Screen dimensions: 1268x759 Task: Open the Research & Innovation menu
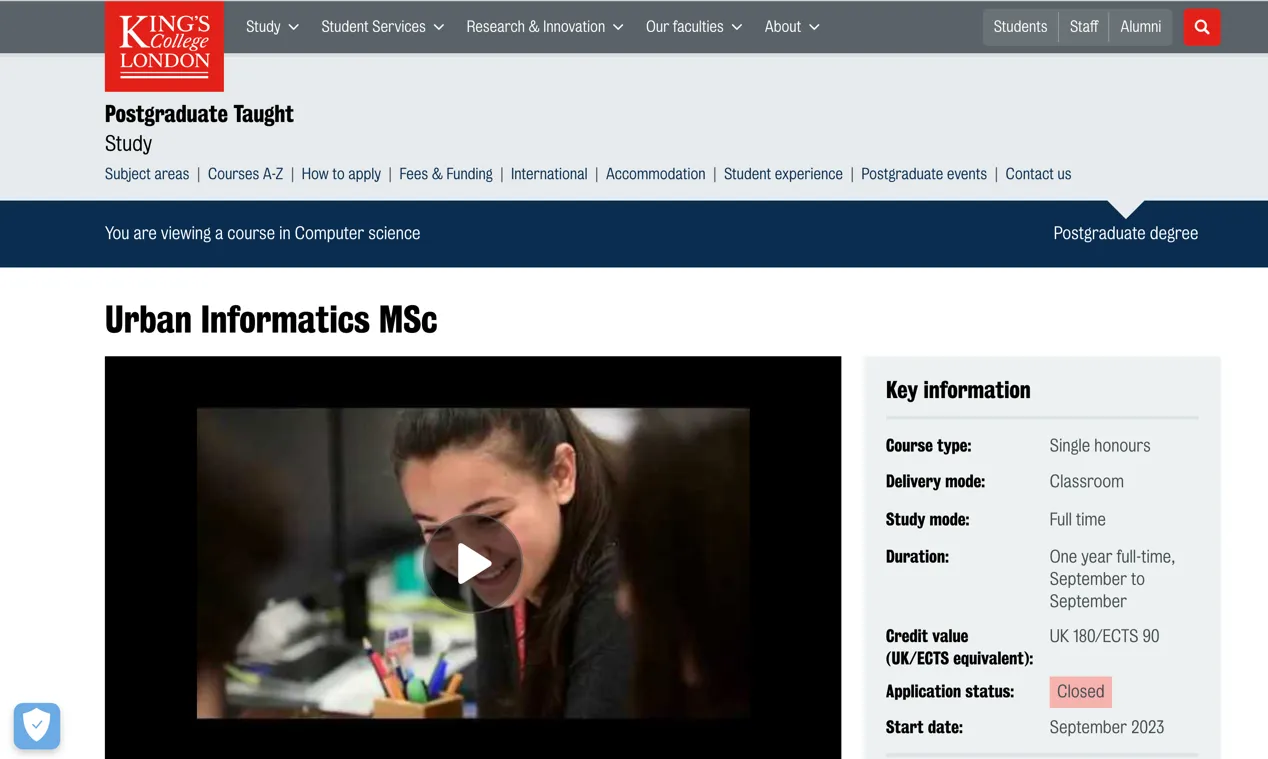[x=544, y=27]
